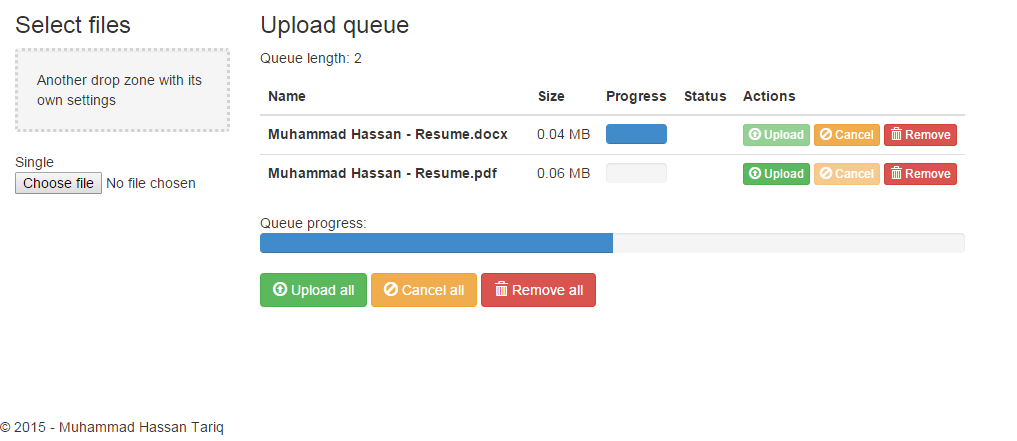
Task: Click the upload icon on Resume.docx row
Action: click(x=755, y=135)
